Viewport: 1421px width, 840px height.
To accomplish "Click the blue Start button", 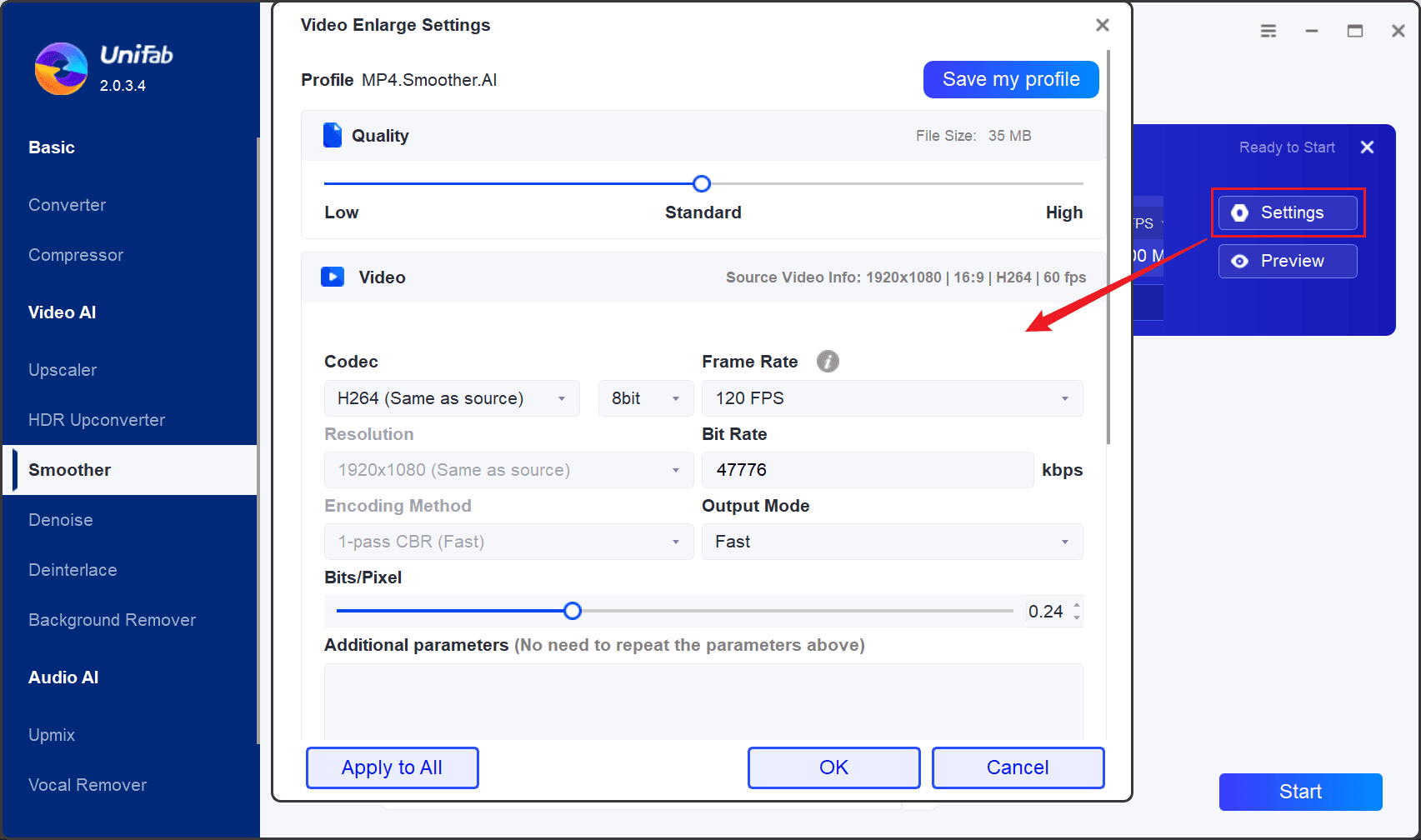I will coord(1301,792).
